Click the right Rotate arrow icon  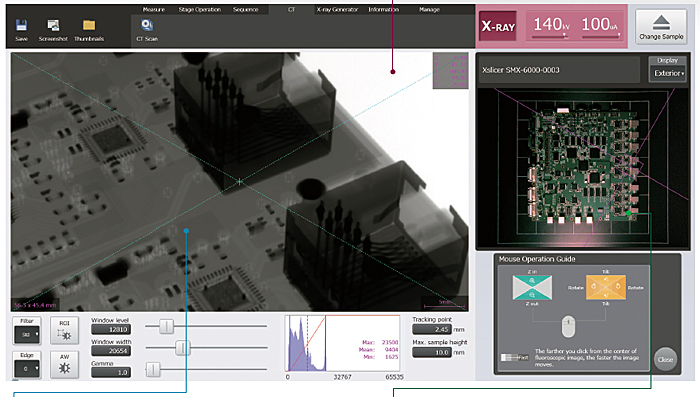coord(618,287)
